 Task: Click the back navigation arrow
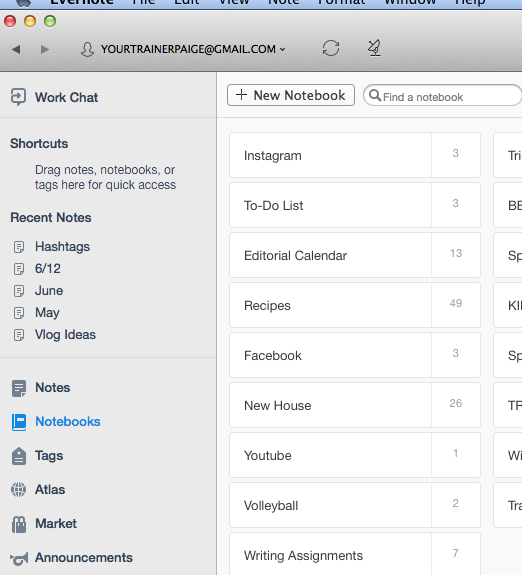(16, 49)
